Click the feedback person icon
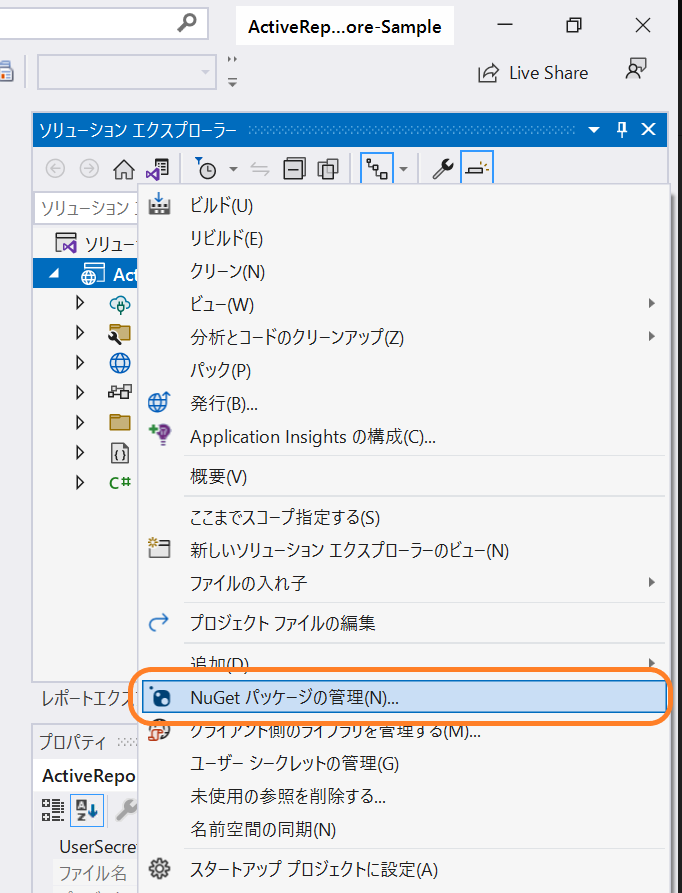 point(636,69)
